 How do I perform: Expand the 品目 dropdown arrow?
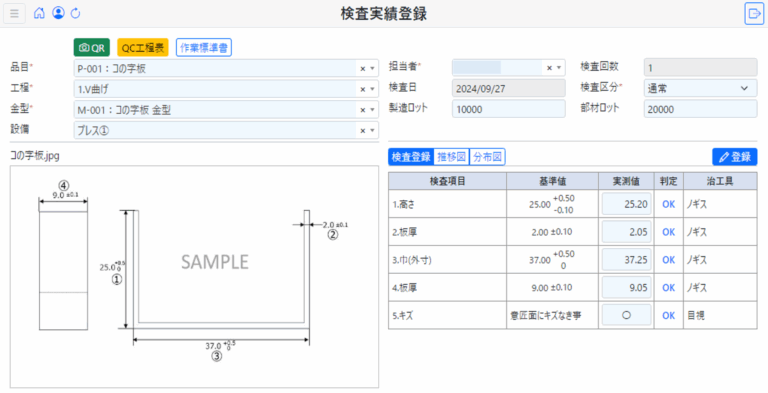coord(372,69)
